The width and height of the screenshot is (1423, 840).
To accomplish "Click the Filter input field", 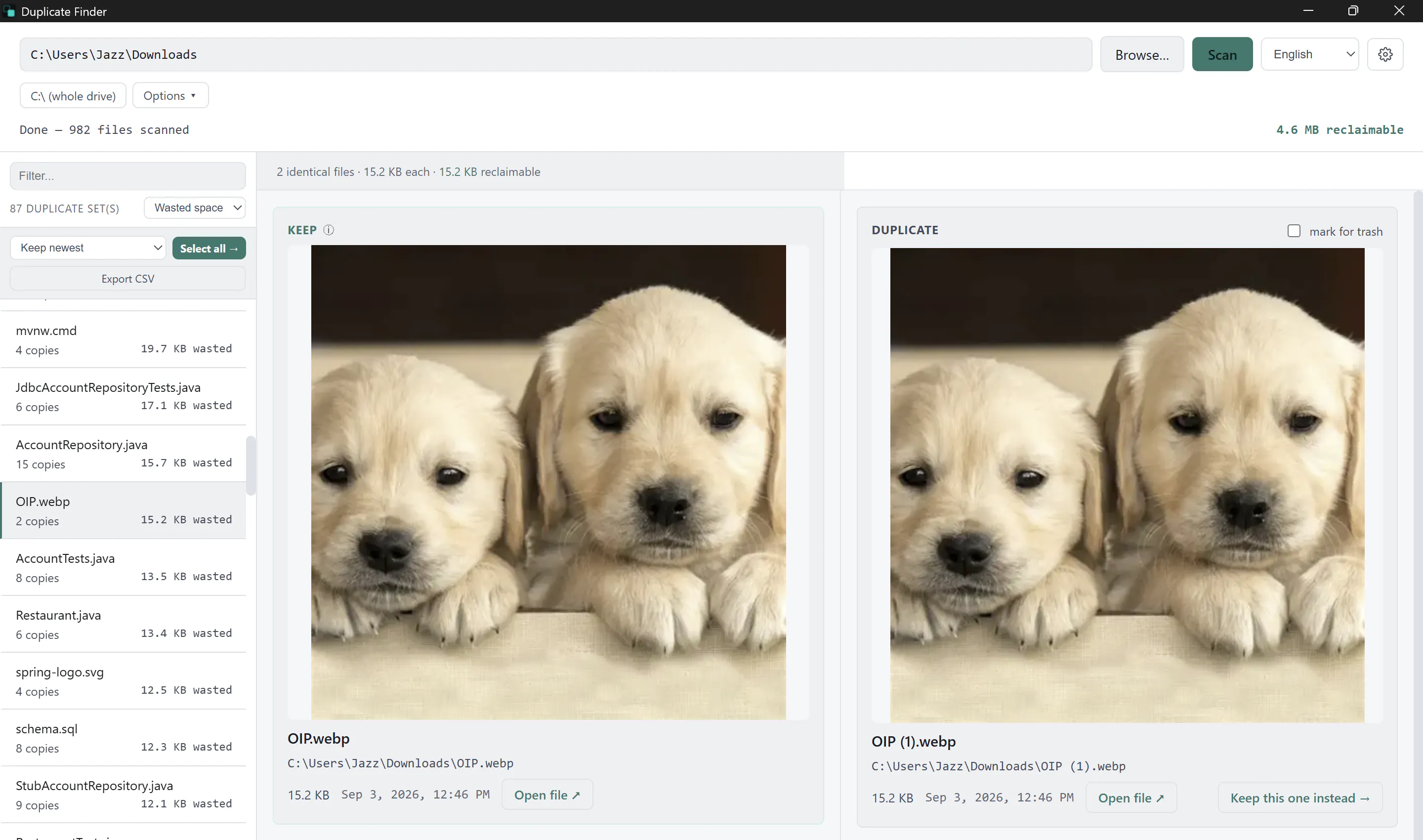I will pos(128,176).
